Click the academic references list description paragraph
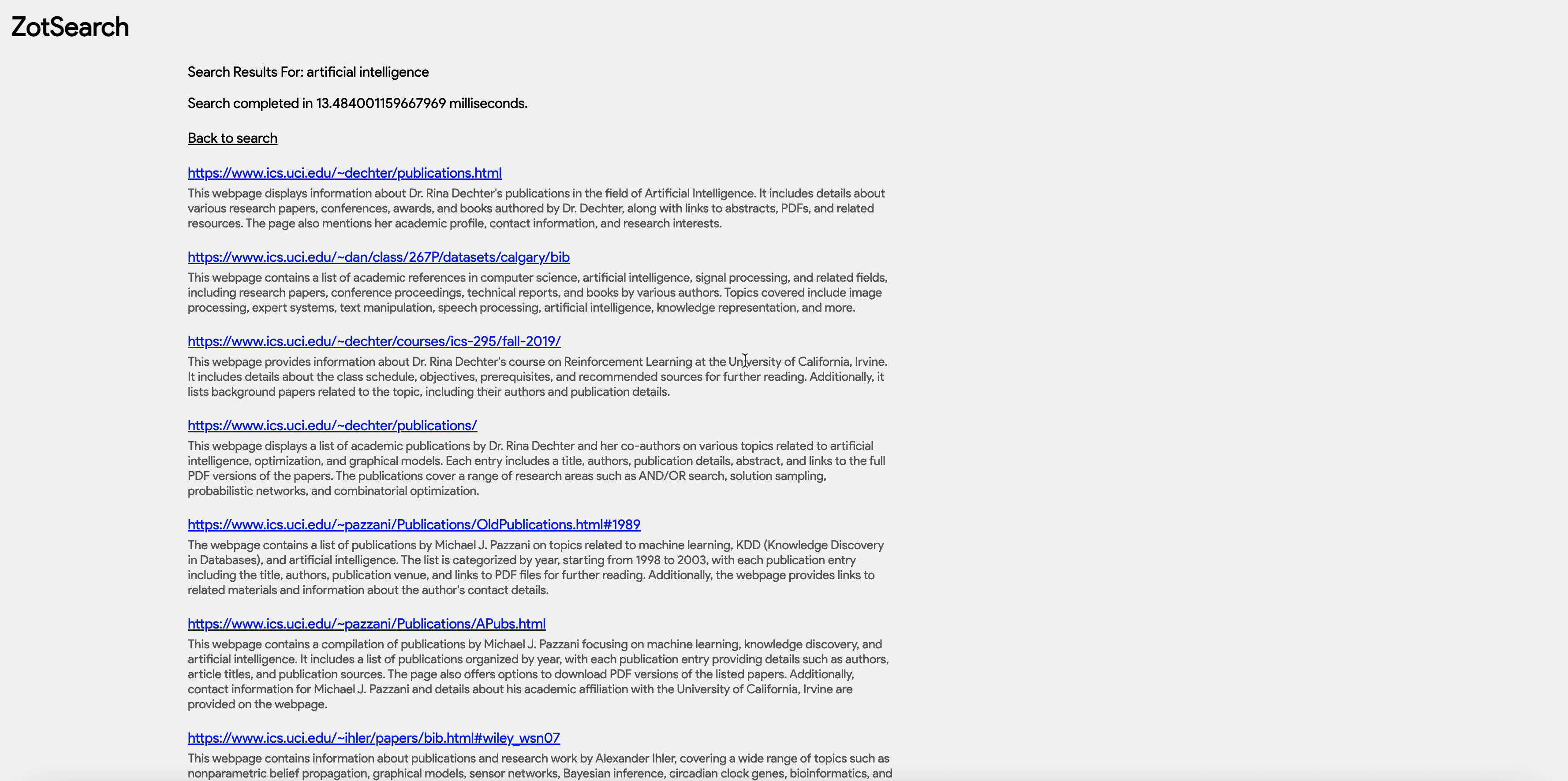The width and height of the screenshot is (1568, 781). click(538, 293)
